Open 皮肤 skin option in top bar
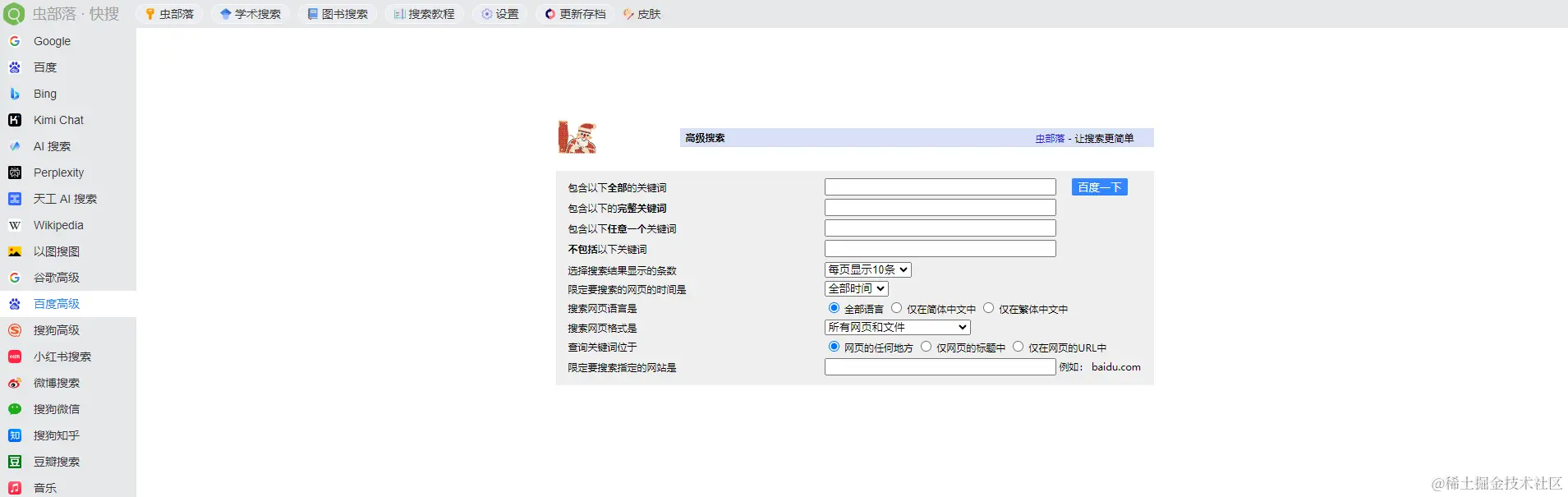The height and width of the screenshot is (497, 1568). pos(642,14)
